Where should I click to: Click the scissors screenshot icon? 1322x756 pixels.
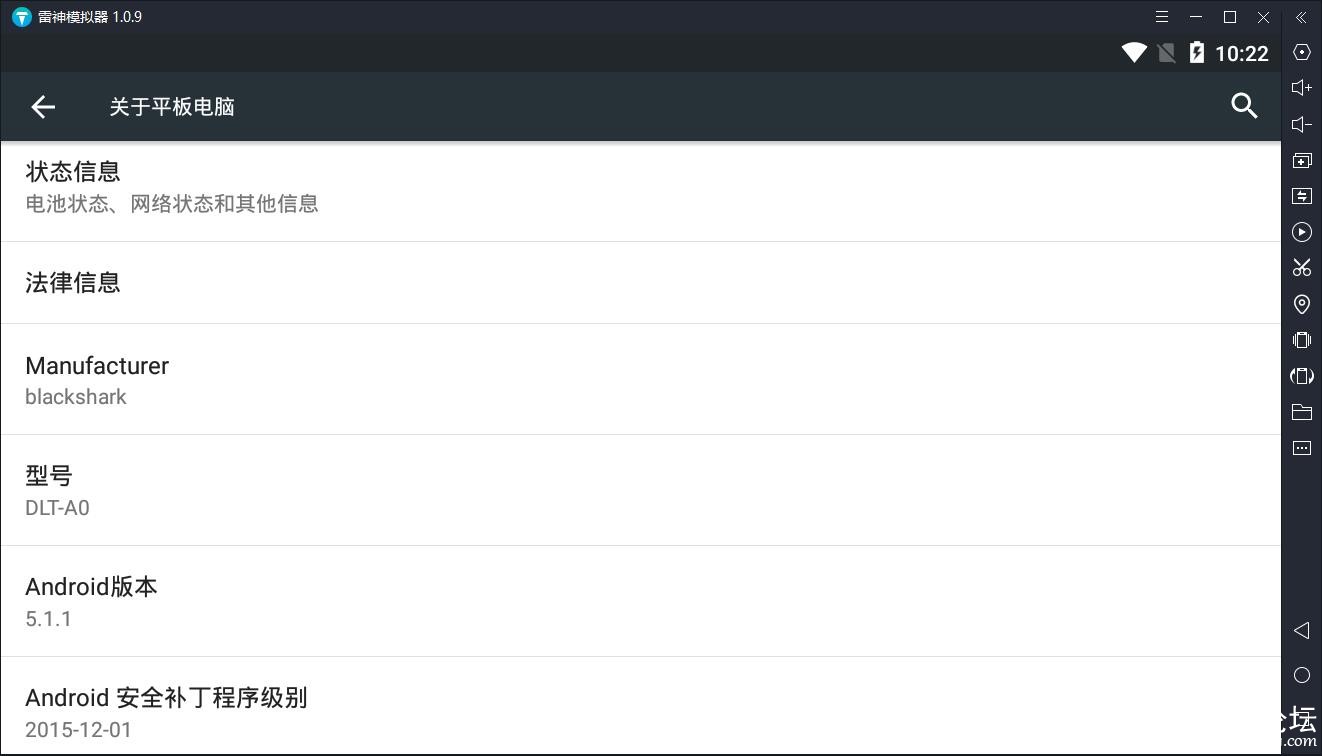tap(1301, 268)
